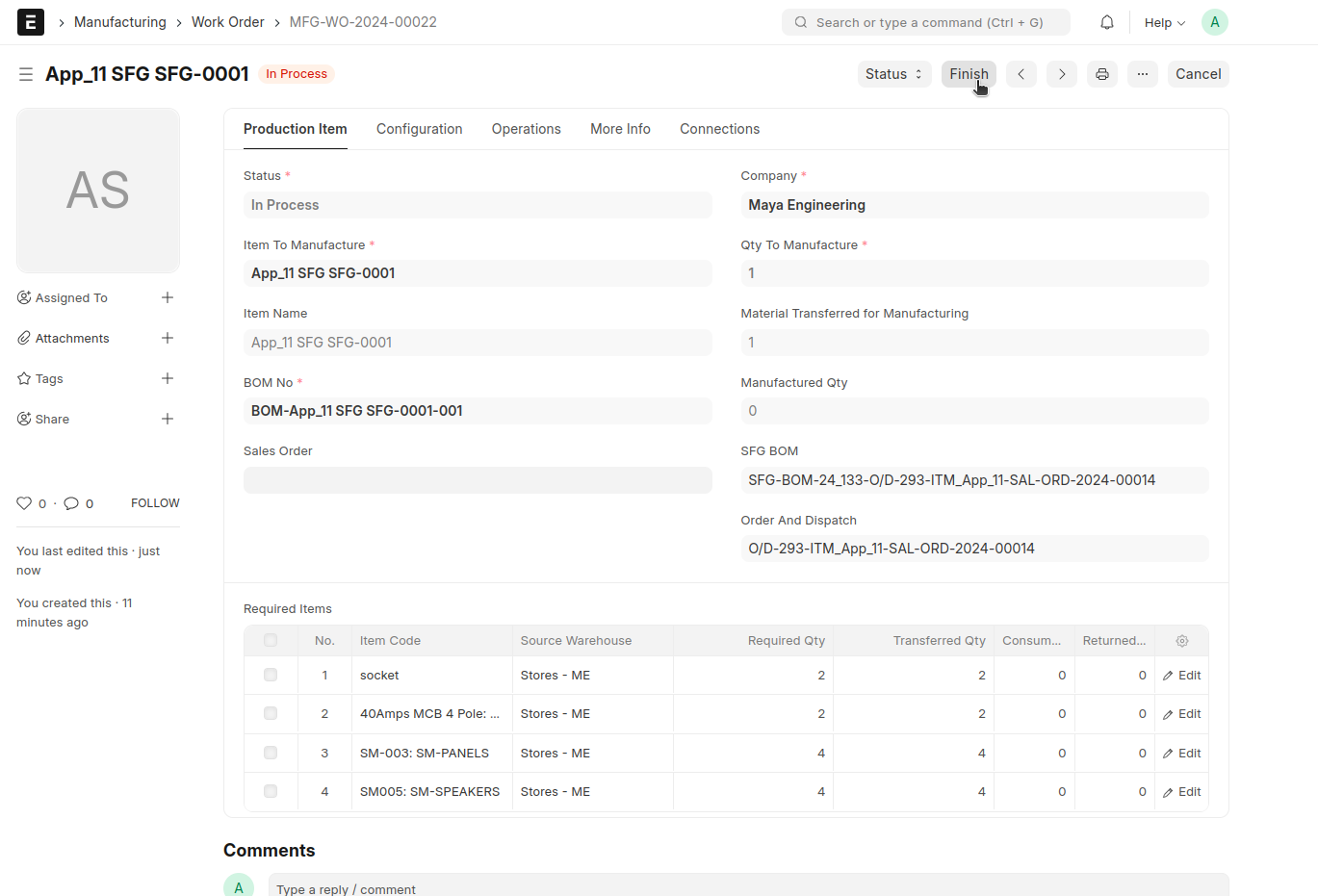Open the Status dropdown button

(x=894, y=74)
